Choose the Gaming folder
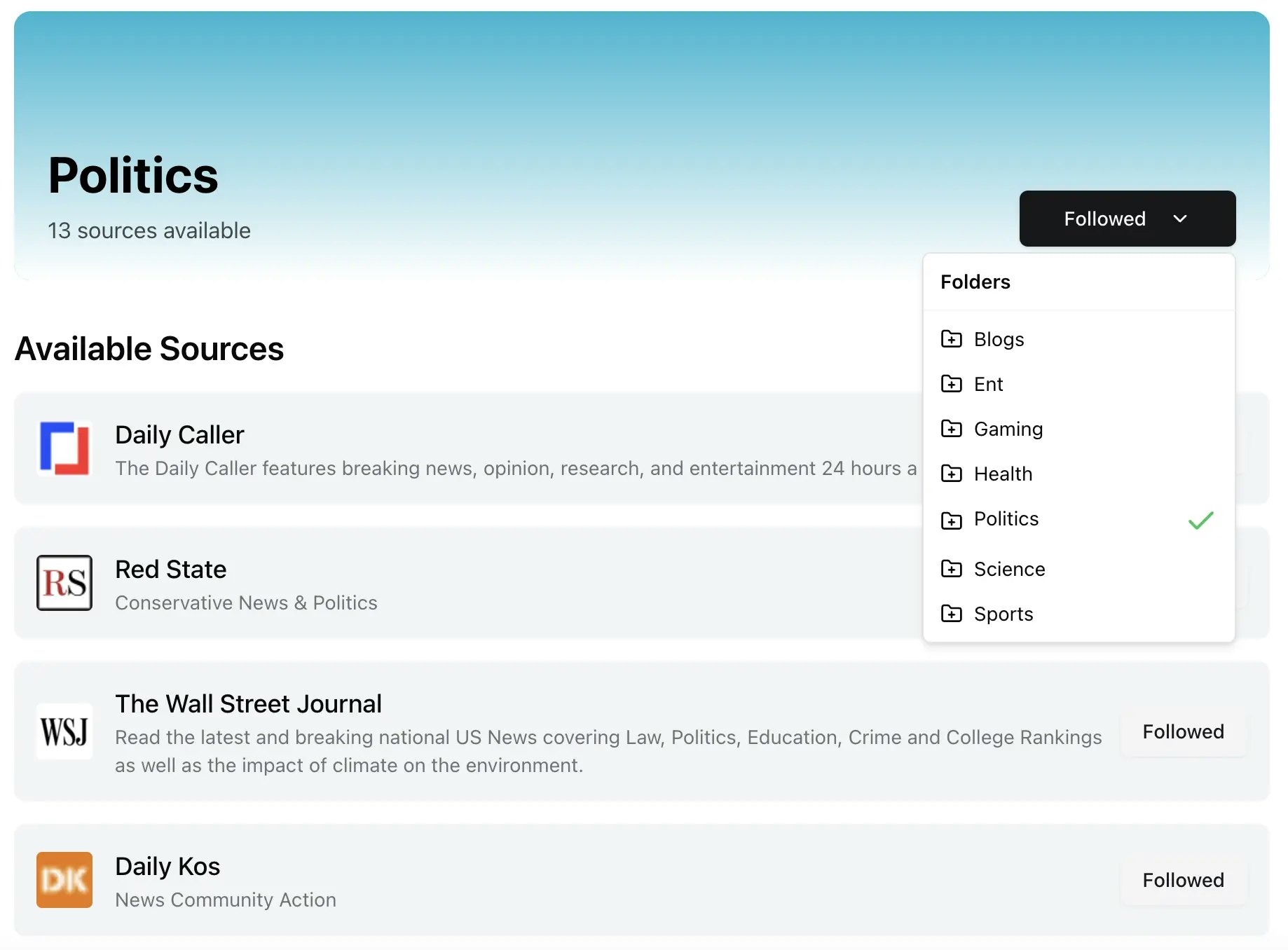This screenshot has height=950, width=1288. 1078,429
